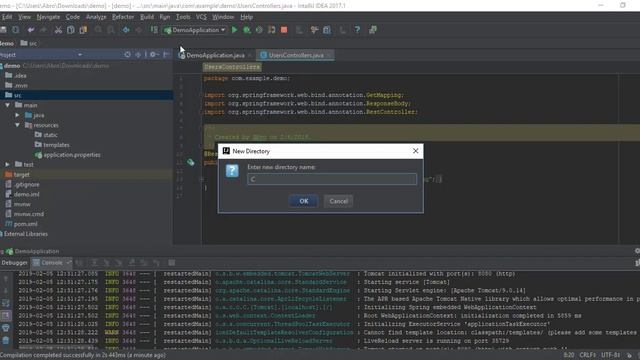The height and width of the screenshot is (360, 640).
Task: Click the Undo arrow icon in toolbar
Action: point(31,30)
